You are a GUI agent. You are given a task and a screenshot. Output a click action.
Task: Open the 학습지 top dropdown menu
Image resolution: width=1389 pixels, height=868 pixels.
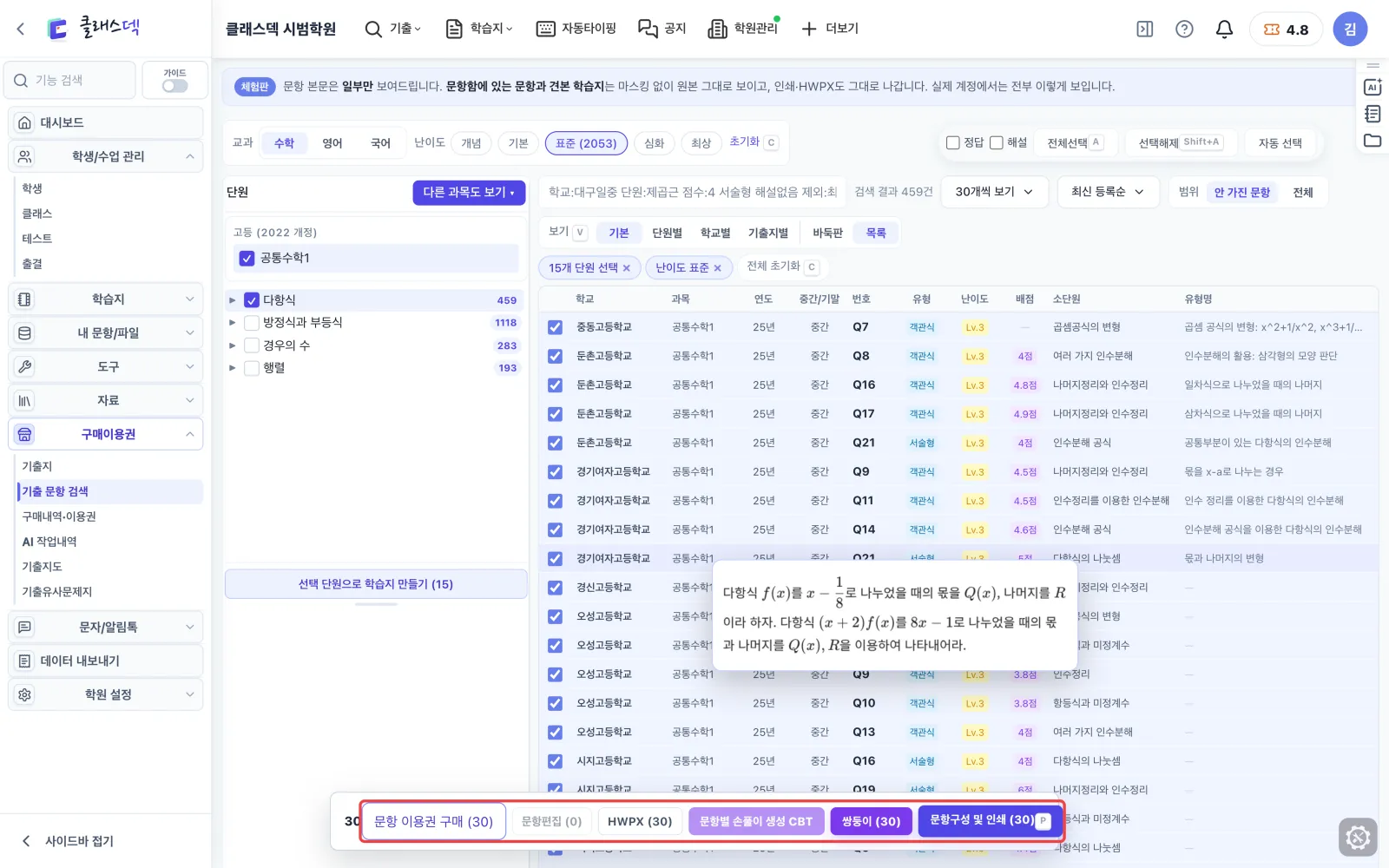479,29
